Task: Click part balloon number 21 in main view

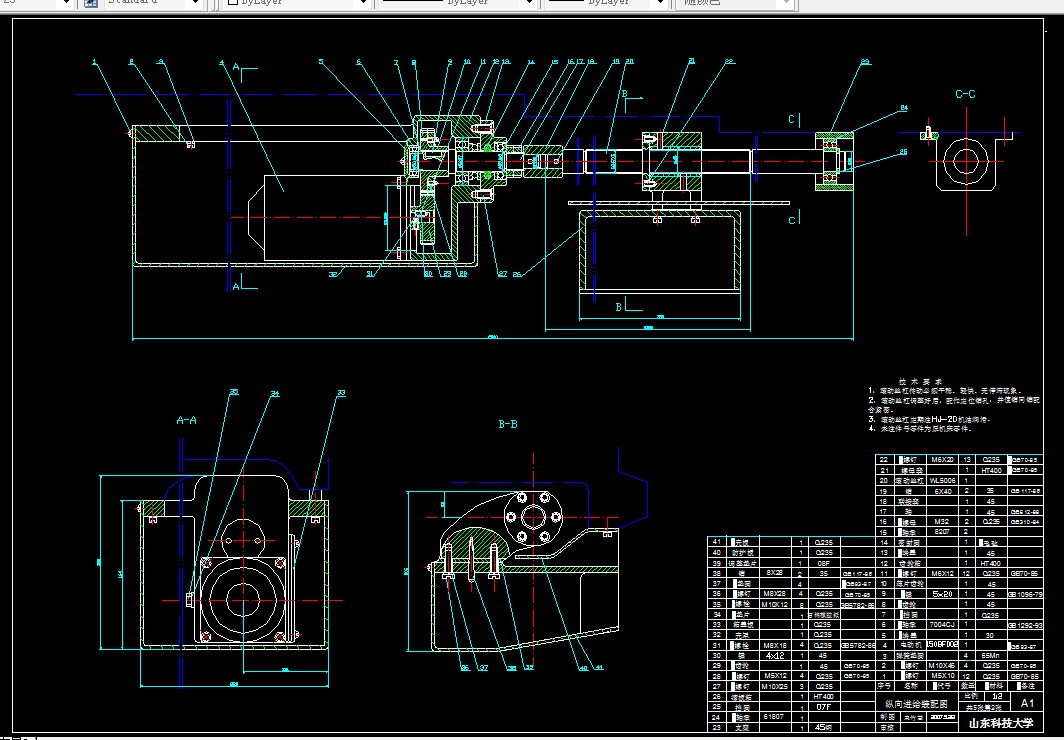Action: coord(691,61)
